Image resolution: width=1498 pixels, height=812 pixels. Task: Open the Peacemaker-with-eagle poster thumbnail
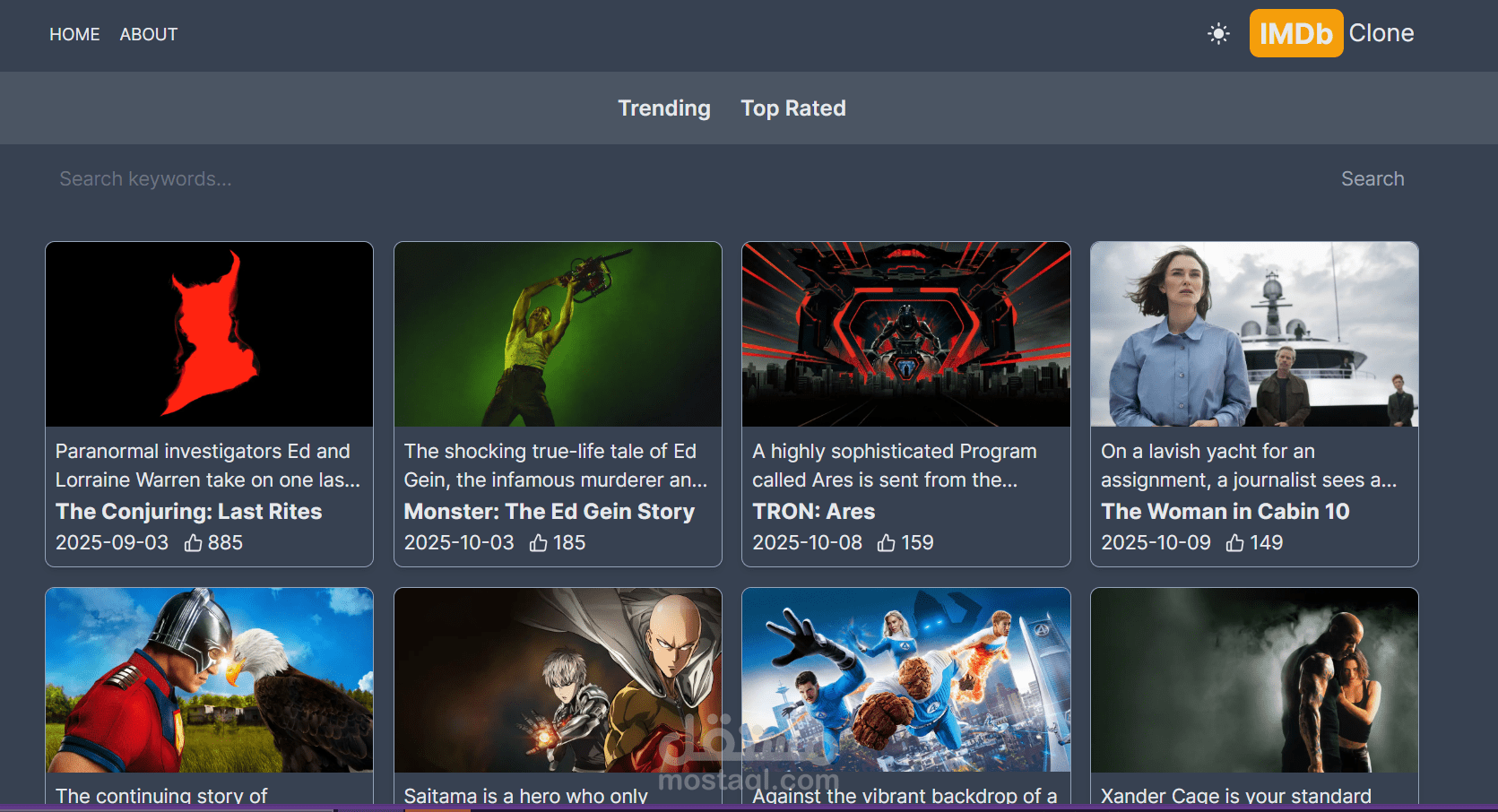pyautogui.click(x=209, y=680)
